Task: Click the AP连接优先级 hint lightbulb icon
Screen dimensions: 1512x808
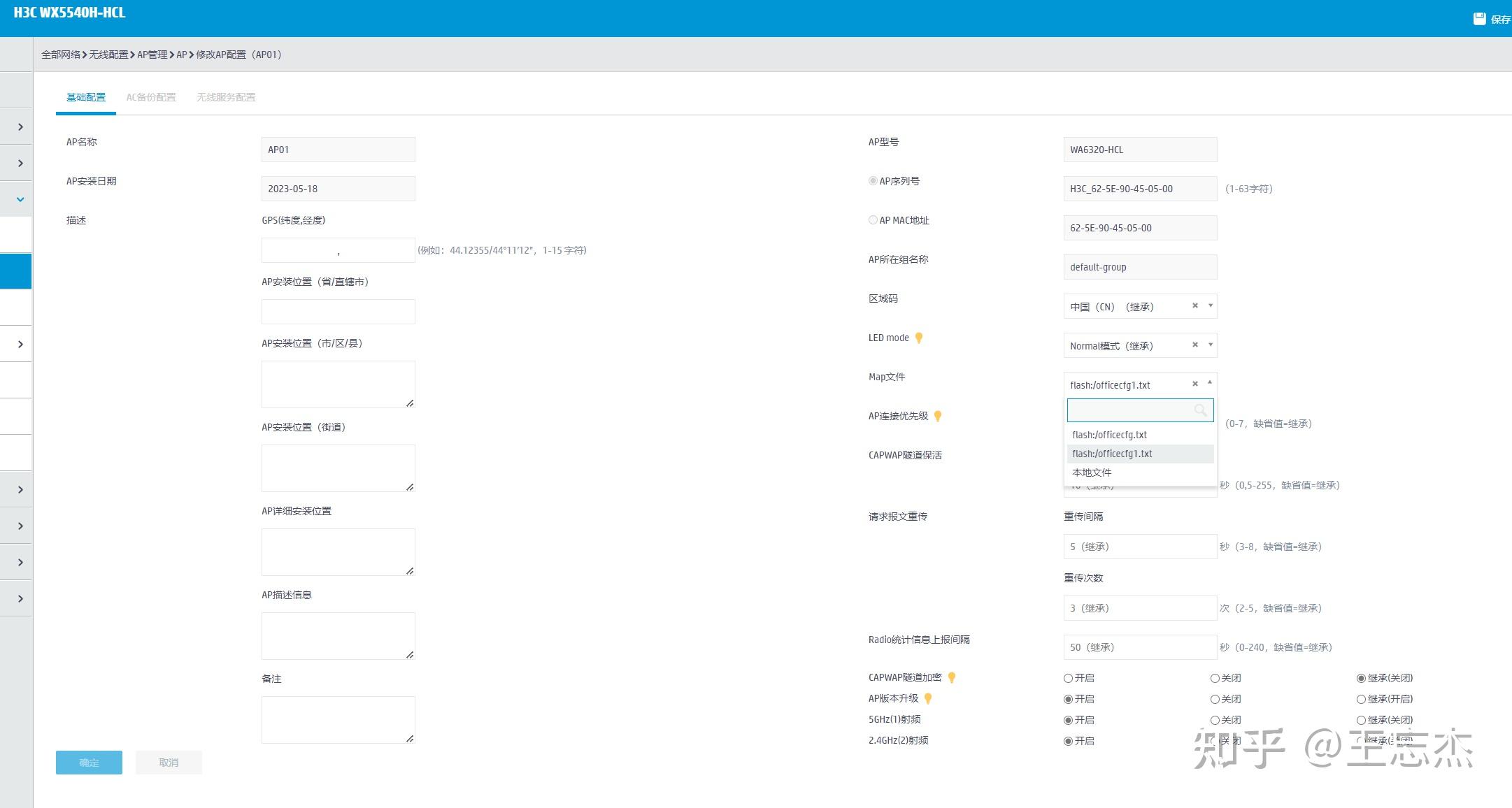Action: [x=938, y=417]
